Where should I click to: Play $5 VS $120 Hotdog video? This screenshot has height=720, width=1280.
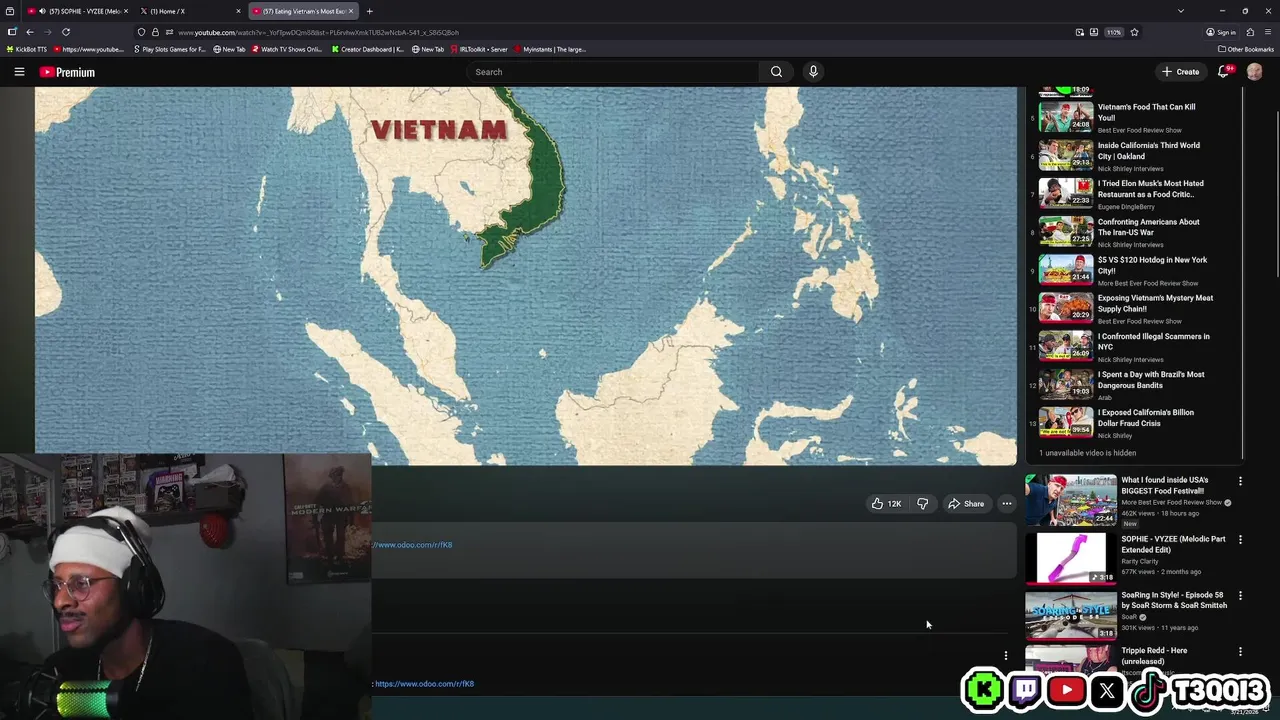1066,270
